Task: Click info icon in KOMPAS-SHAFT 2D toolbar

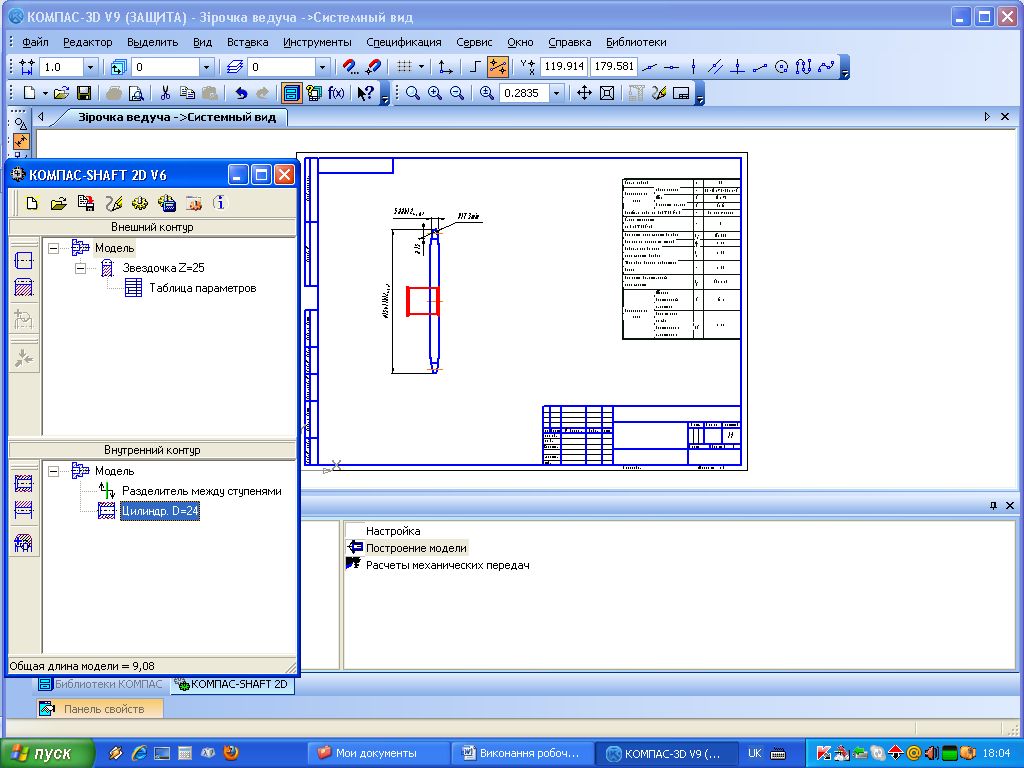Action: [x=220, y=203]
